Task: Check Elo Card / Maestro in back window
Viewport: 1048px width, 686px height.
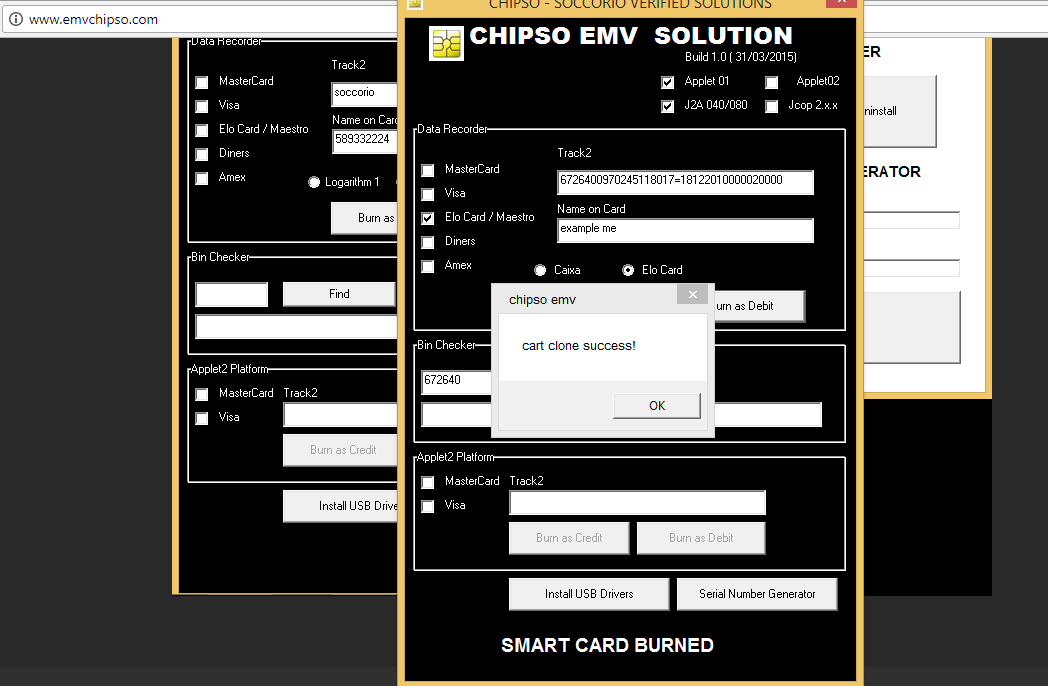Action: [x=202, y=130]
